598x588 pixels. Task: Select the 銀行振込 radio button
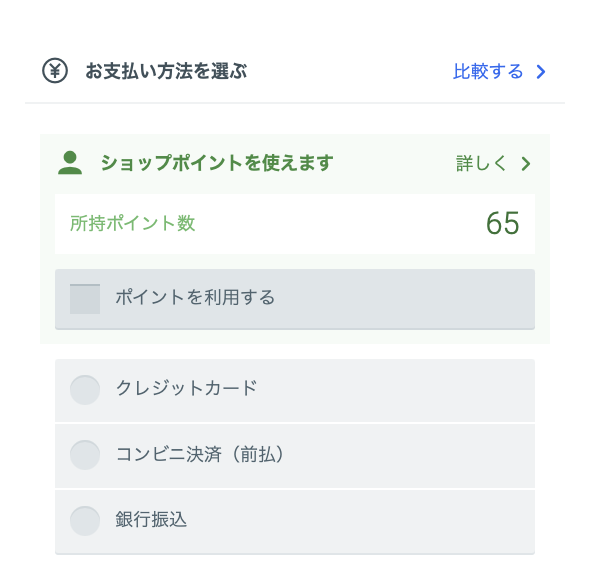[x=85, y=521]
